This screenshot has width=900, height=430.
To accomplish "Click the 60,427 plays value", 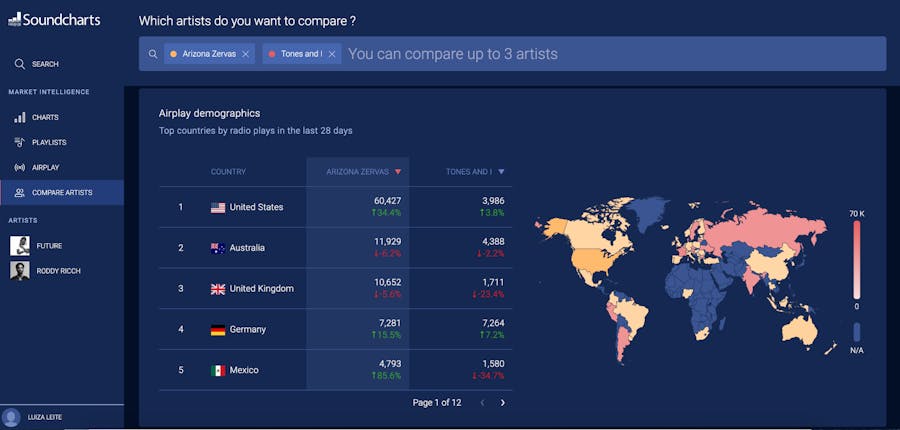I will (387, 201).
